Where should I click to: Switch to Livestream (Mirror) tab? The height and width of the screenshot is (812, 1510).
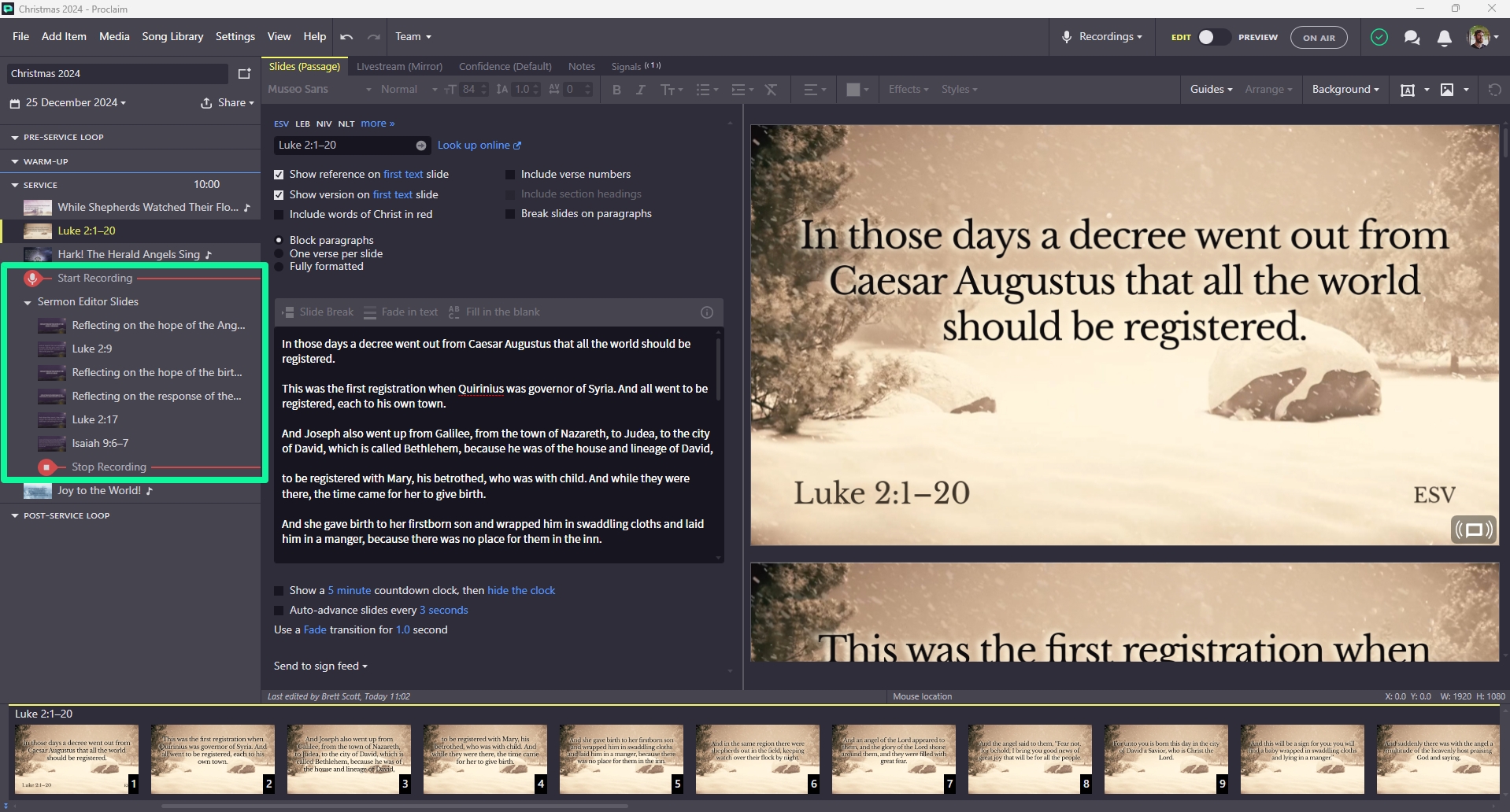(399, 67)
